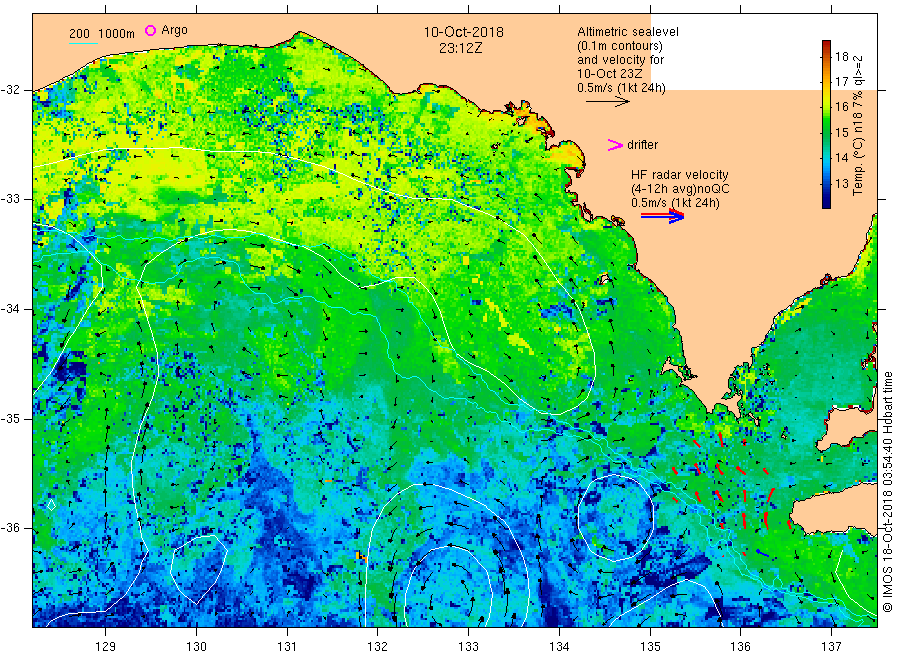Screen dimensions: 900x660
Task: Click the "0.5m/s (1kt 24h)" text under altimetric legend
Action: tap(622, 88)
